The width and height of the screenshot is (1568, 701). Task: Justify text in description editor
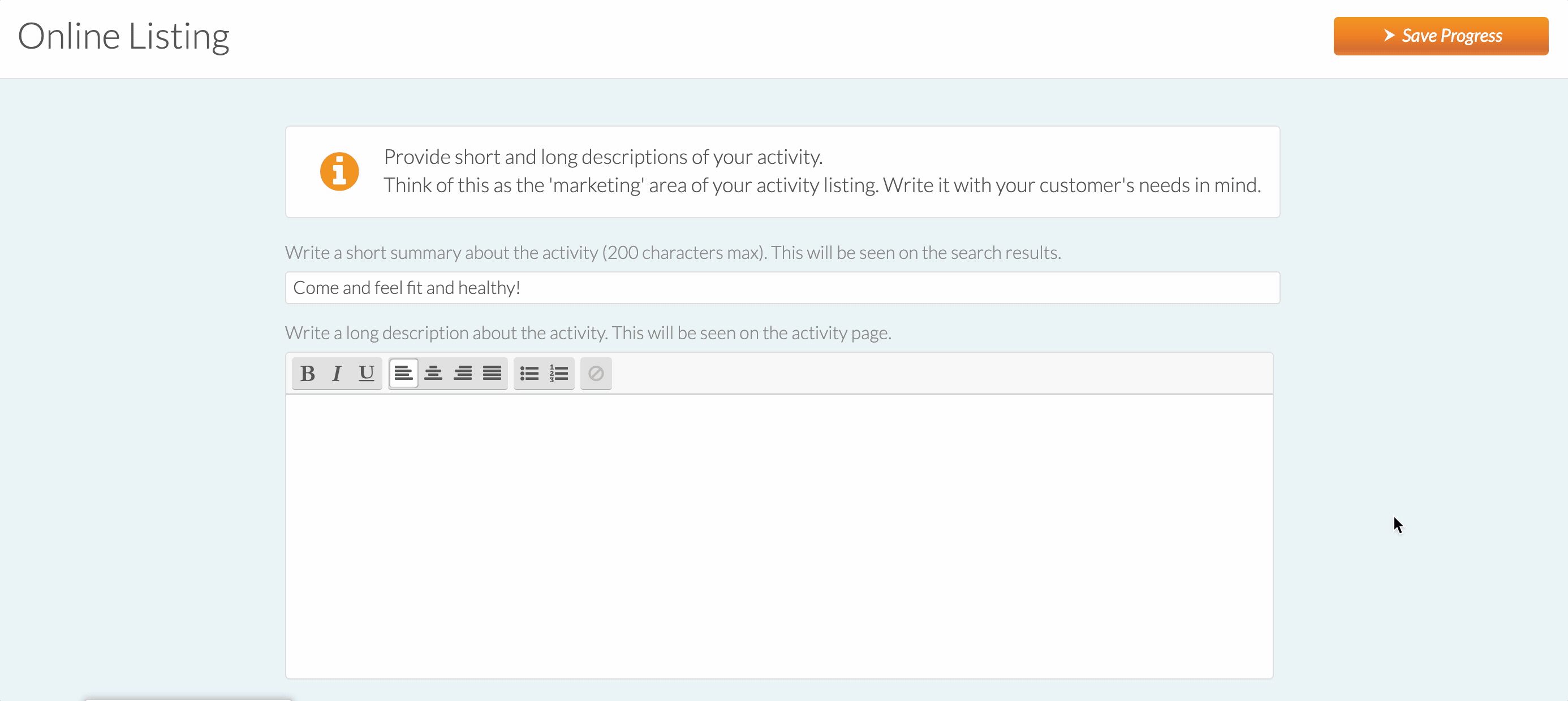coord(492,373)
